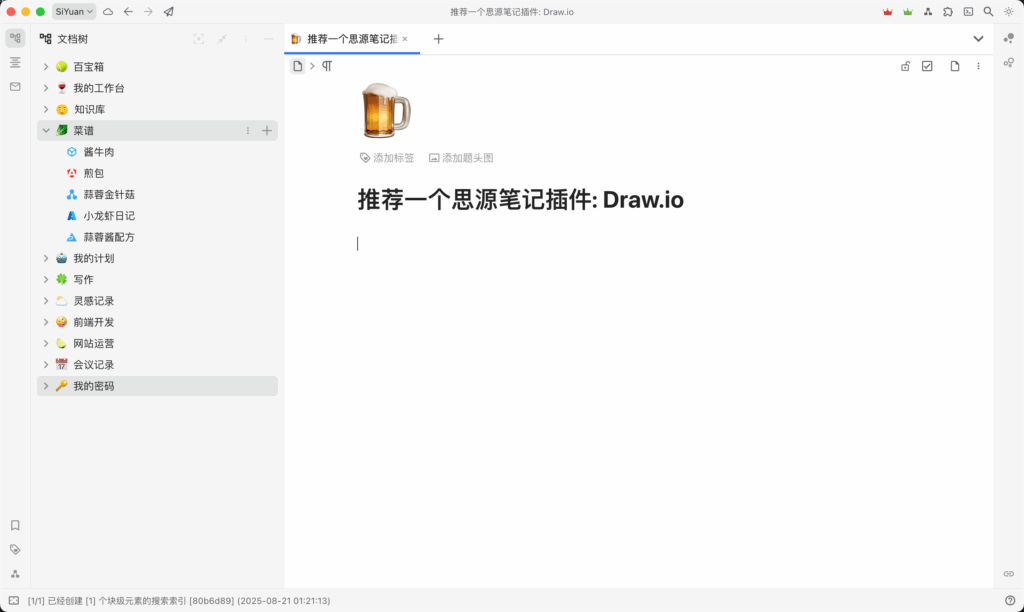Open the Outline panel in left dock
1024x612 pixels.
(x=15, y=62)
